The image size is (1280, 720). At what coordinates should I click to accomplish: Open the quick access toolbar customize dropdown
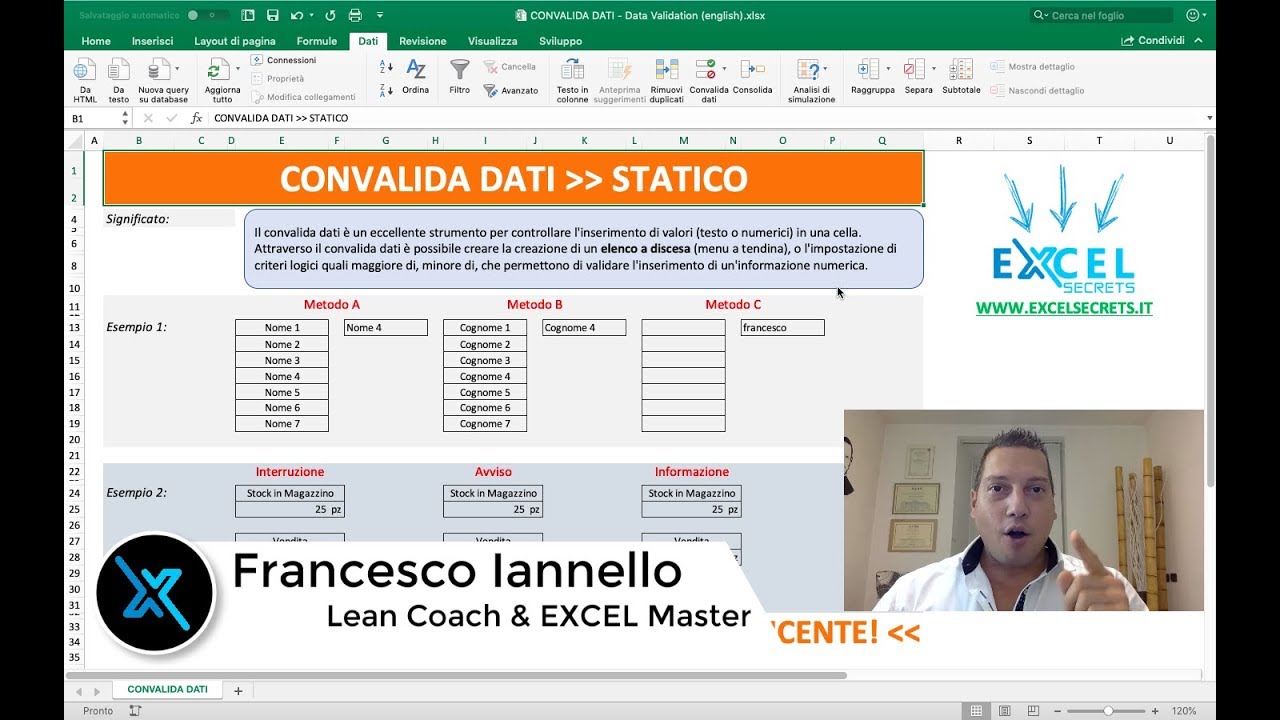[x=380, y=15]
